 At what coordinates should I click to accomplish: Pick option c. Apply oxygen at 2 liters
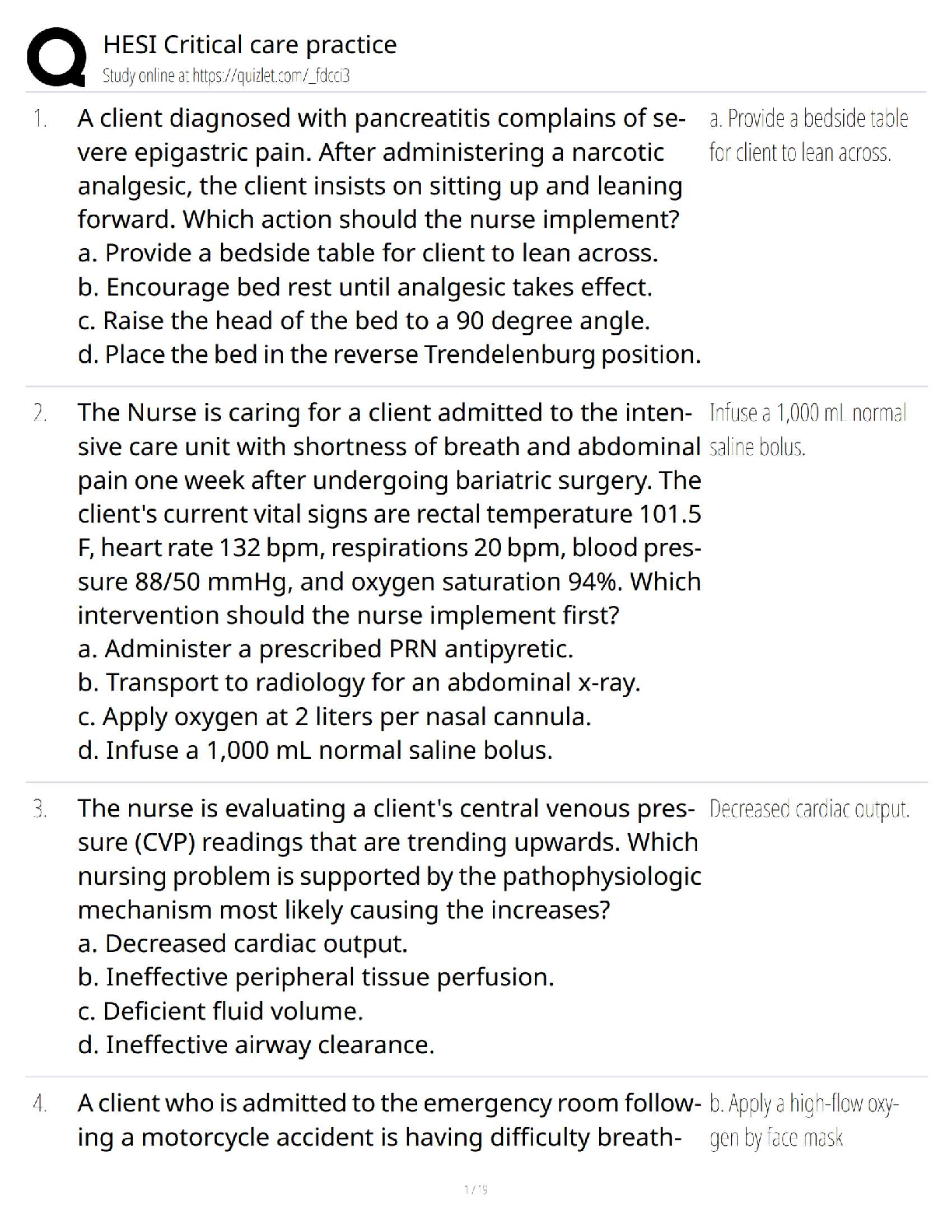tap(334, 716)
